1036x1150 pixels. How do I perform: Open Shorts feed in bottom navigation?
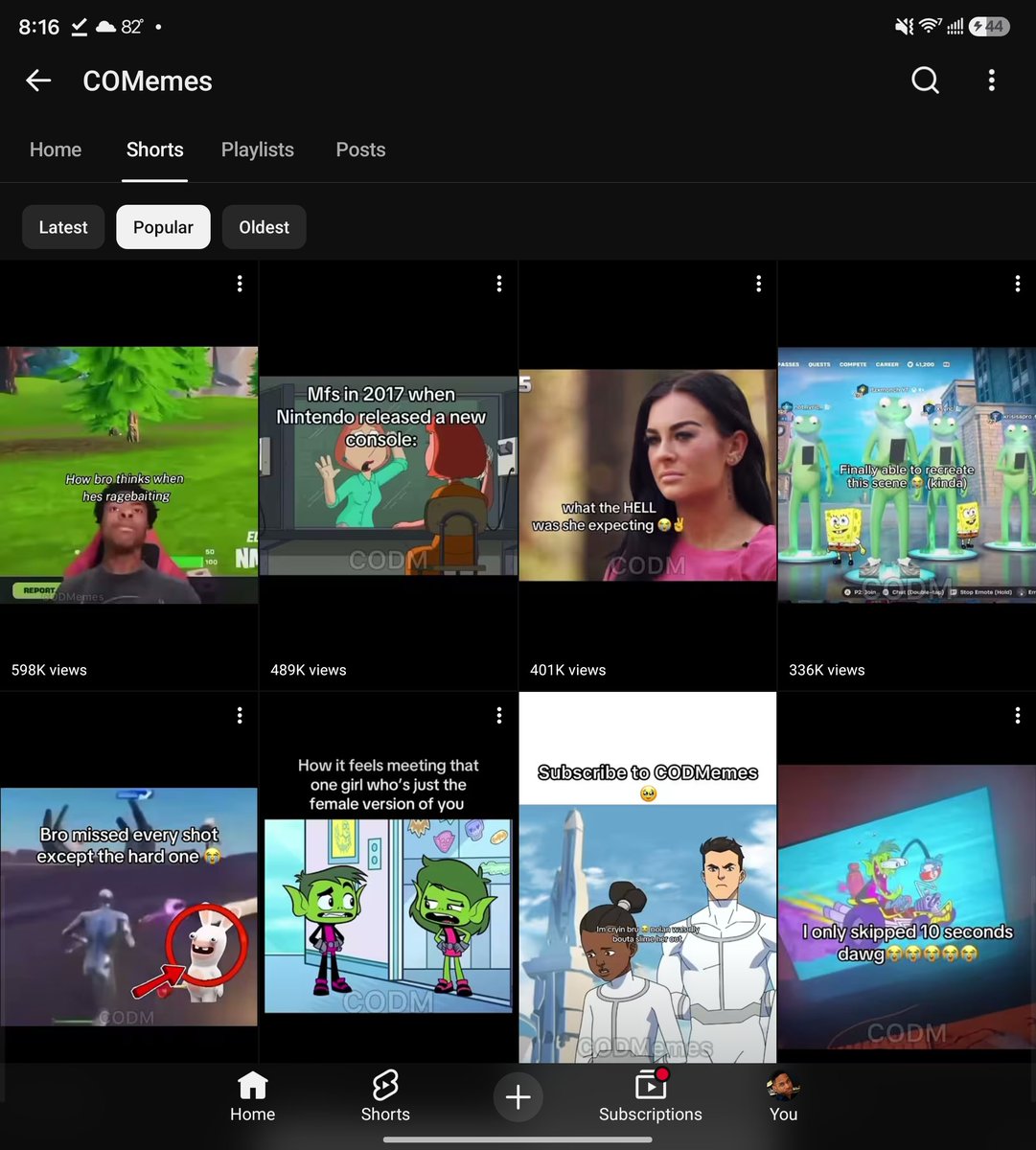coord(385,1097)
